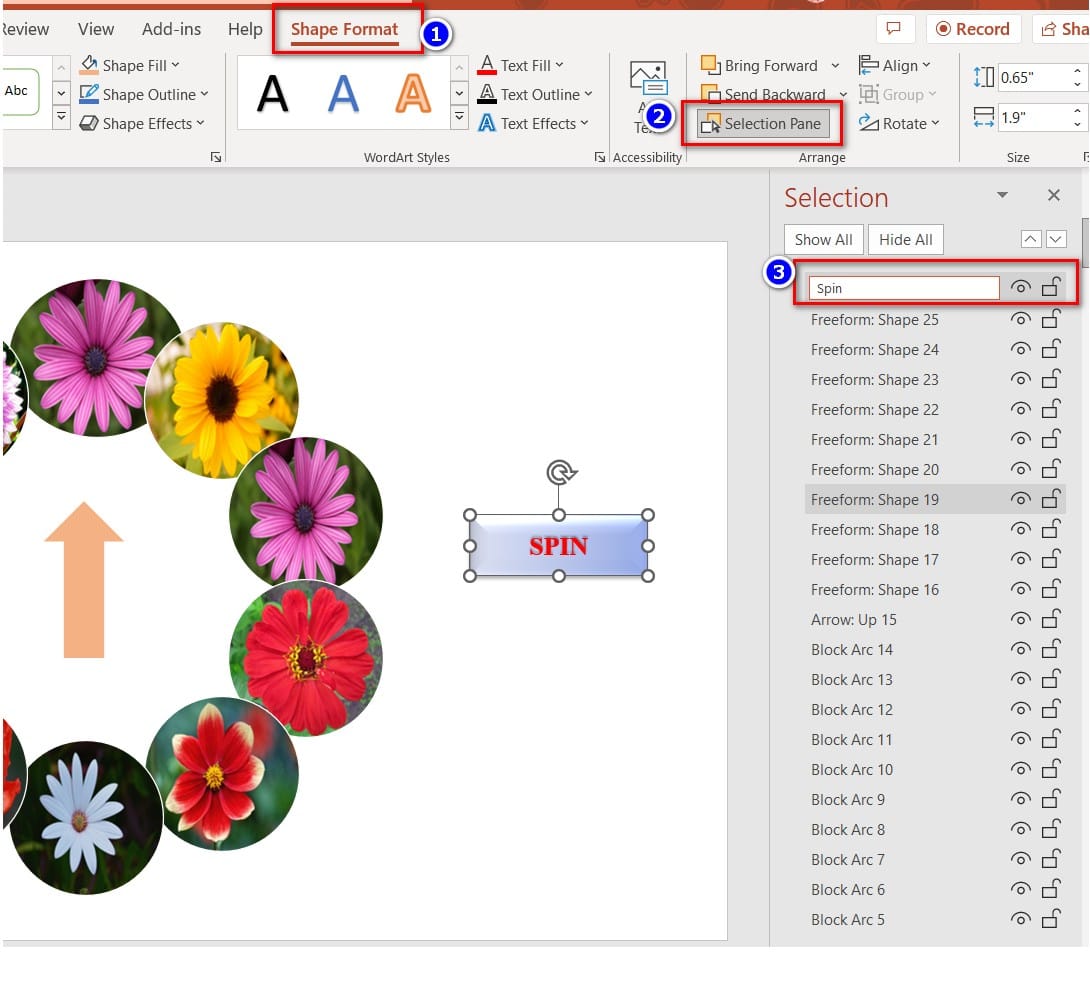Image resolution: width=1090 pixels, height=1000 pixels.
Task: Click the Alt Text accessibility icon
Action: tap(648, 78)
